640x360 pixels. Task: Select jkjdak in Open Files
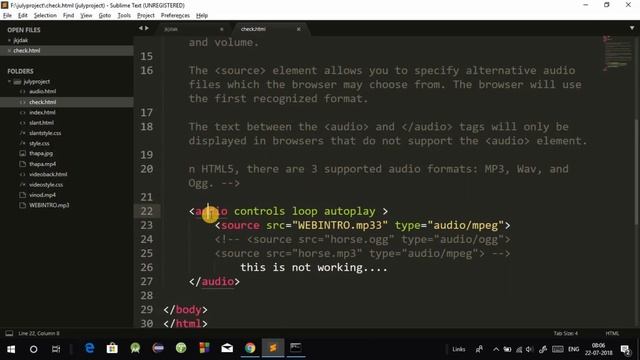[20, 40]
